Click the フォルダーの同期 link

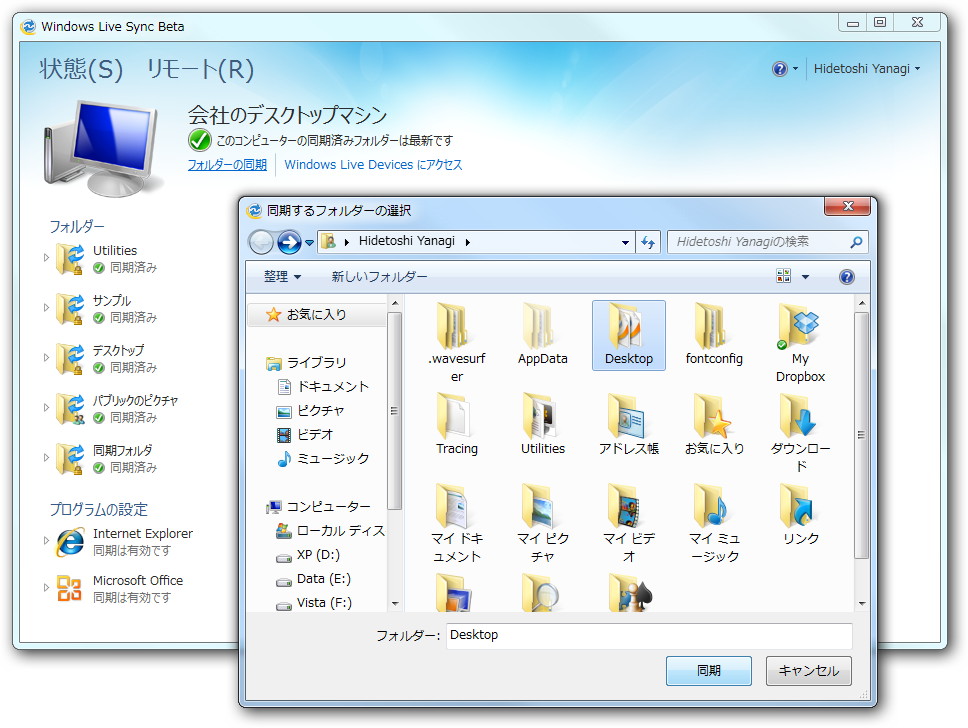pos(227,165)
